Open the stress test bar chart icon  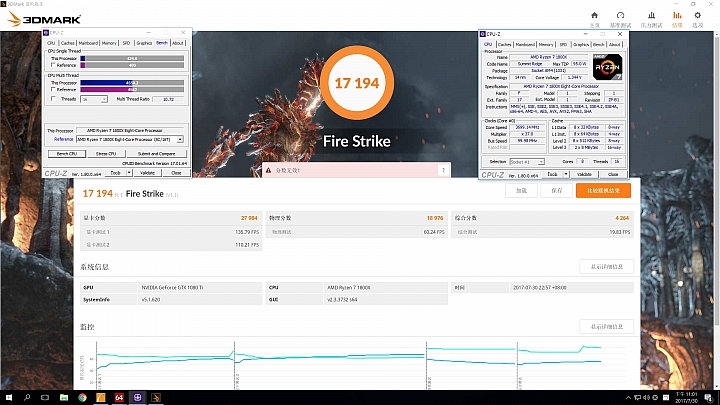coord(651,15)
